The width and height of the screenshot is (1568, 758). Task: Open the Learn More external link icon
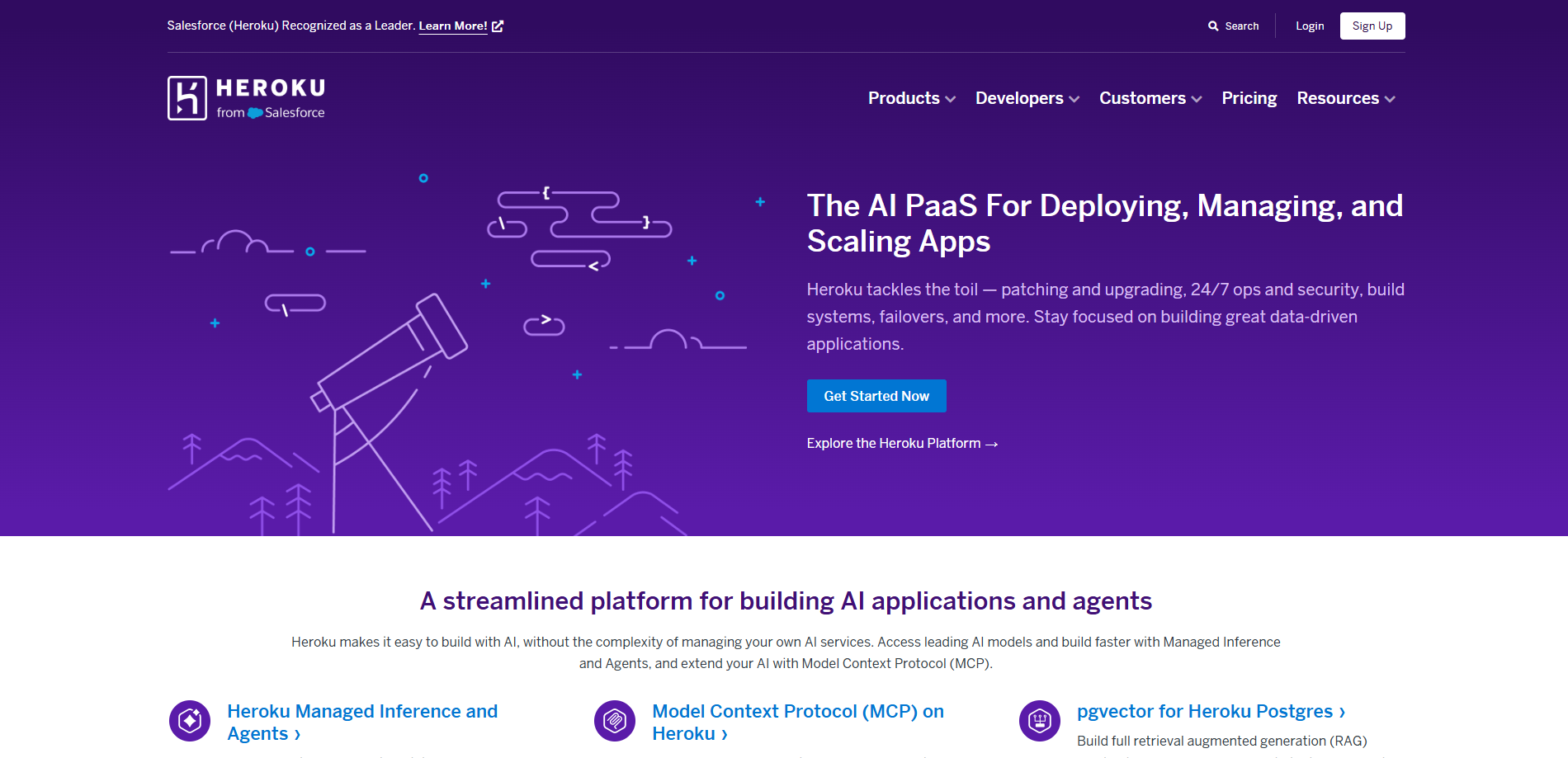click(x=497, y=26)
